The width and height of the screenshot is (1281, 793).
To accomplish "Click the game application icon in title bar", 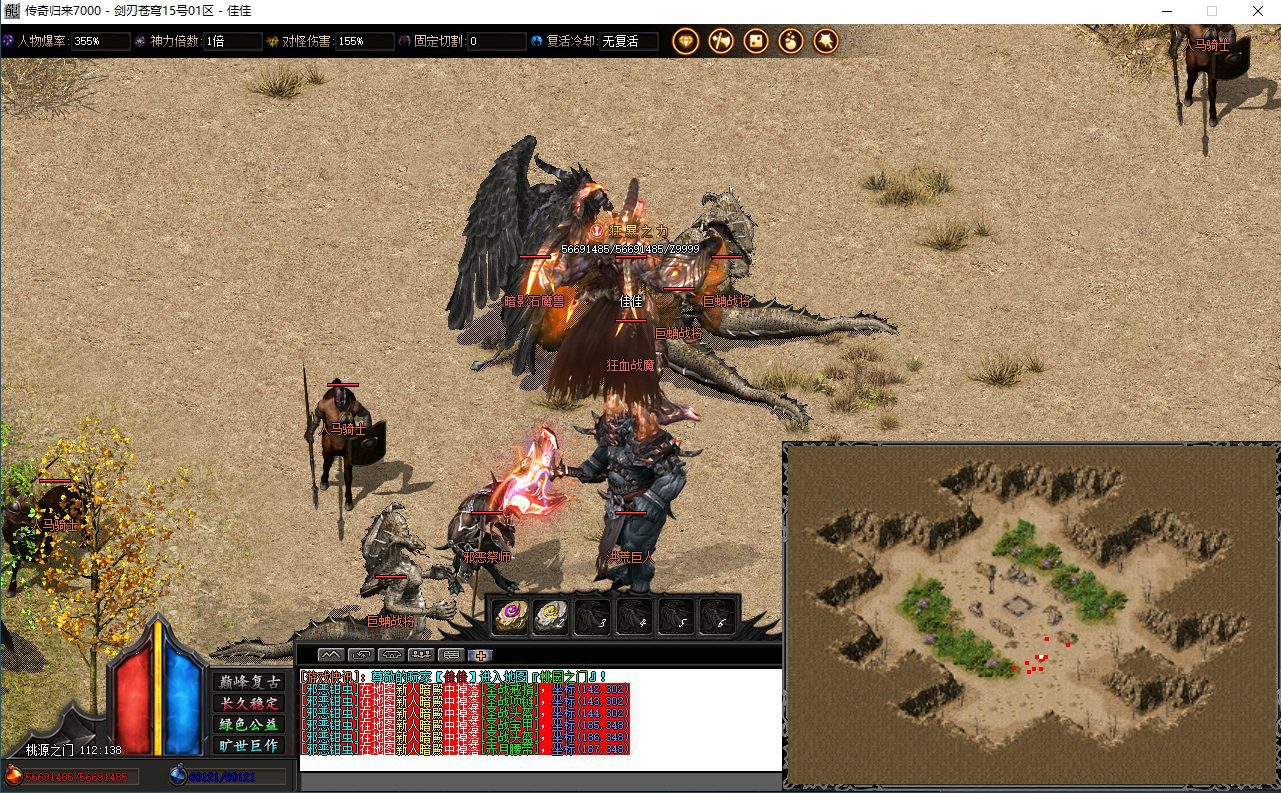I will 11,10.
